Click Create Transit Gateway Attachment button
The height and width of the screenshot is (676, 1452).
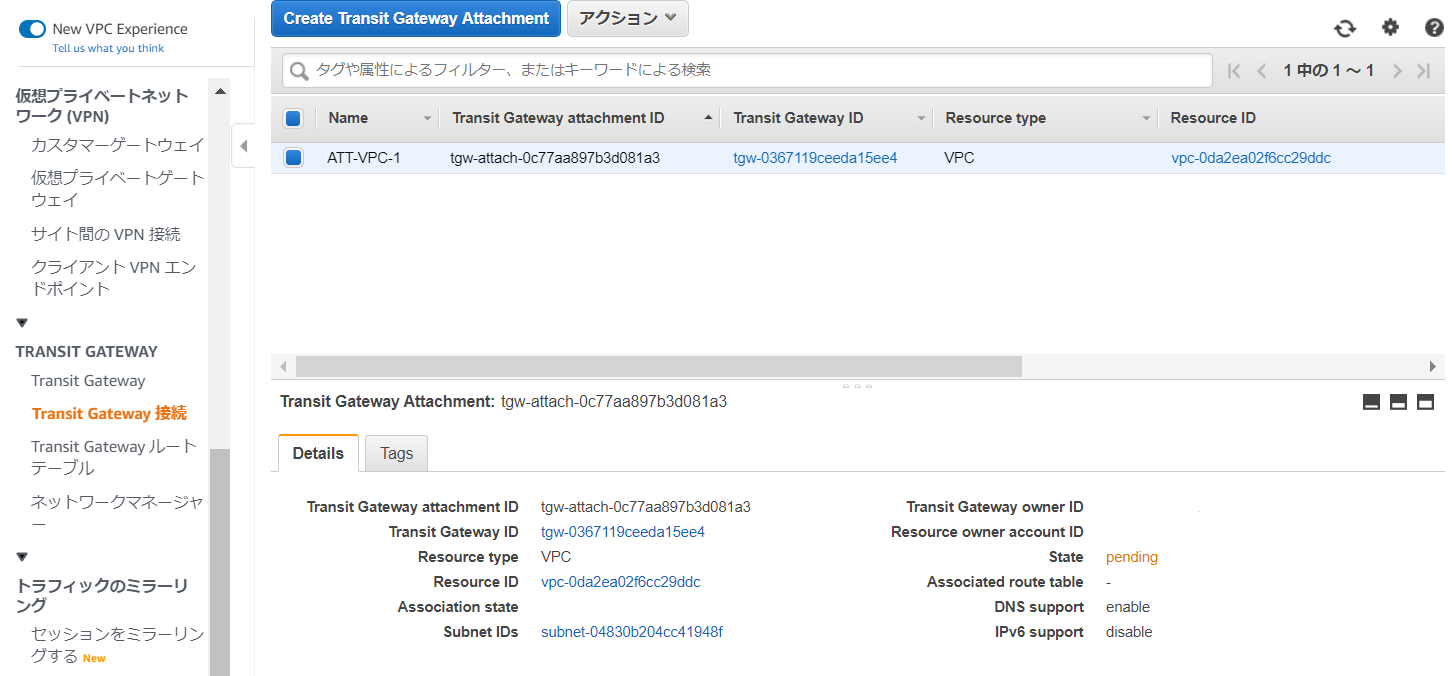(x=416, y=18)
